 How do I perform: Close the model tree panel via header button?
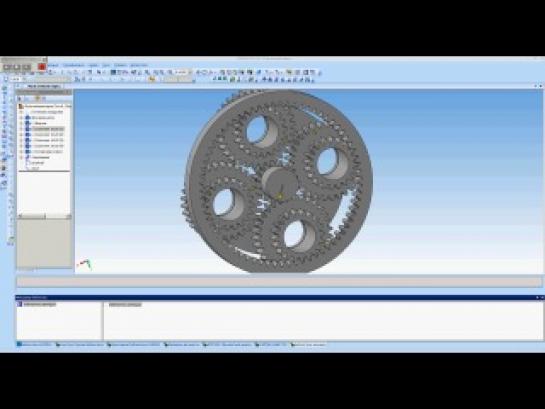coord(68,92)
